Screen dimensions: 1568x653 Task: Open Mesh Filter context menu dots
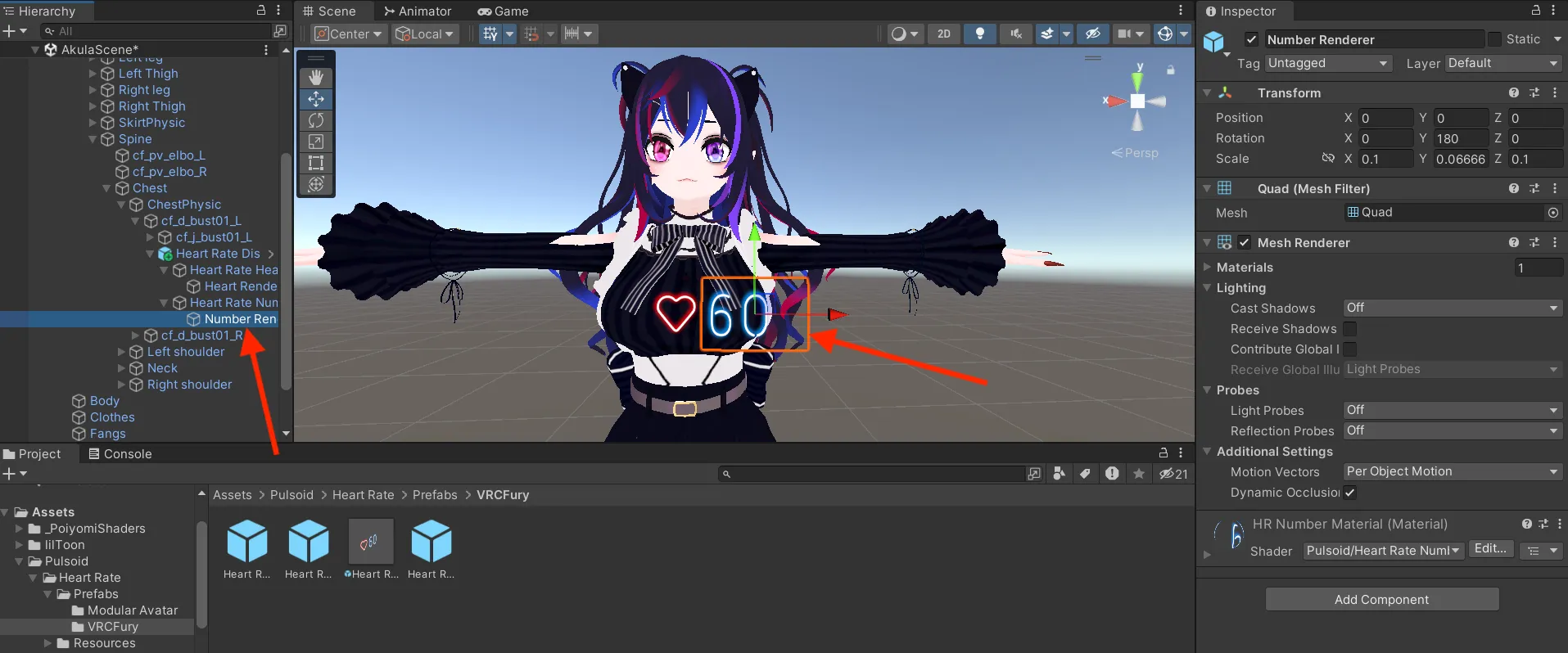click(x=1555, y=189)
